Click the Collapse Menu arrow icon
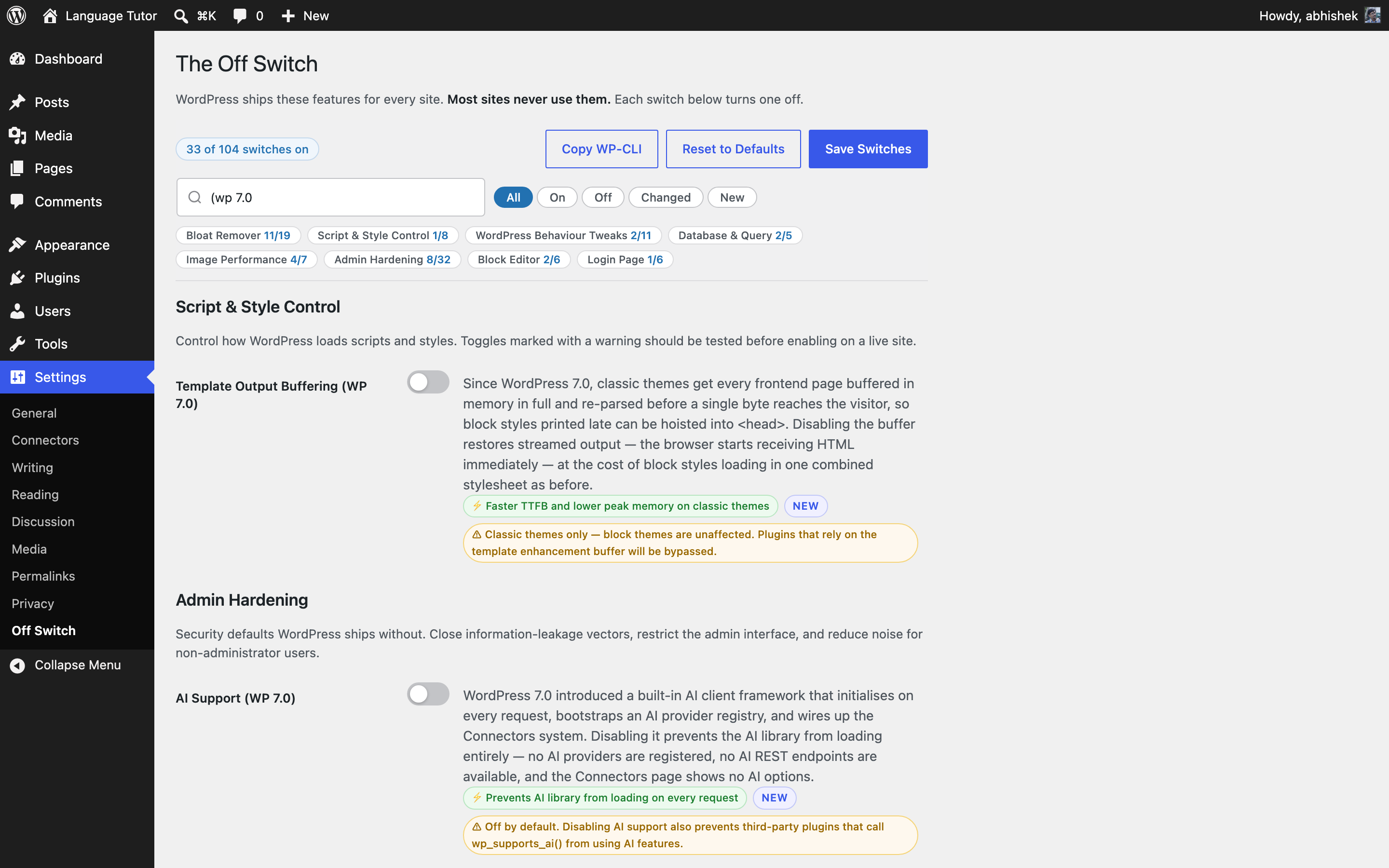The width and height of the screenshot is (1389, 868). coord(17,665)
